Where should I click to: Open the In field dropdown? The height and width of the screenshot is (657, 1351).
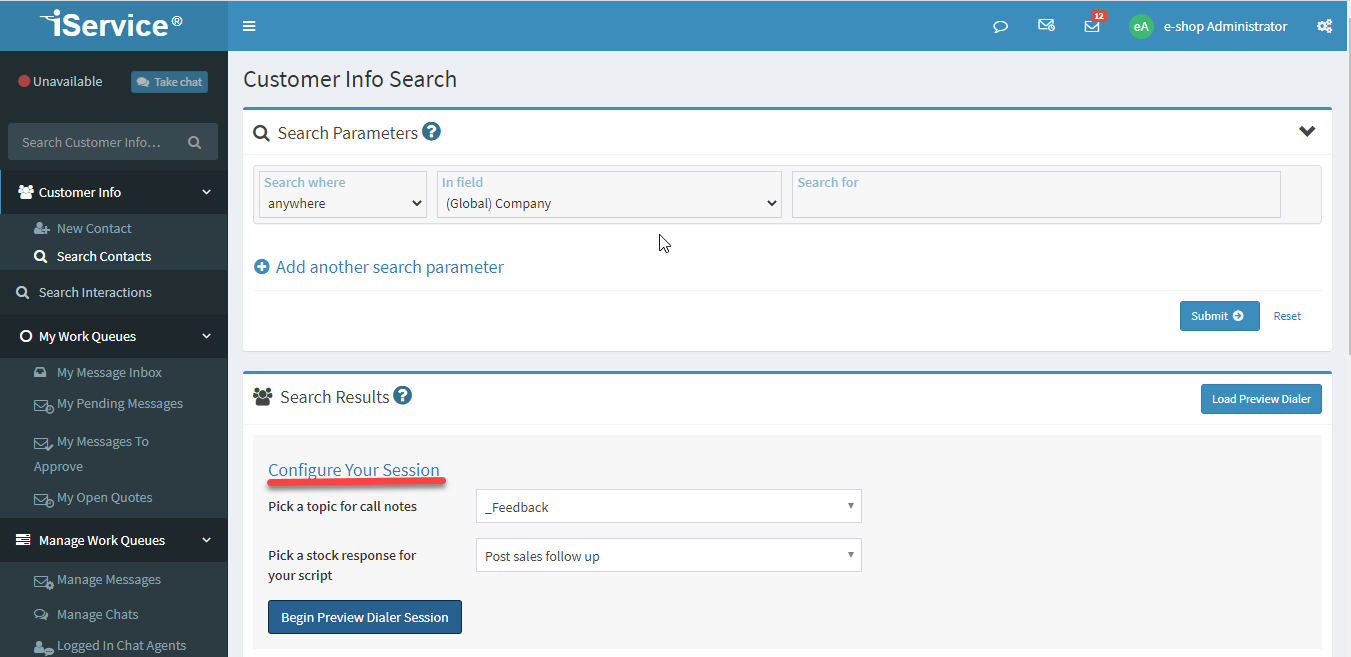pyautogui.click(x=609, y=194)
